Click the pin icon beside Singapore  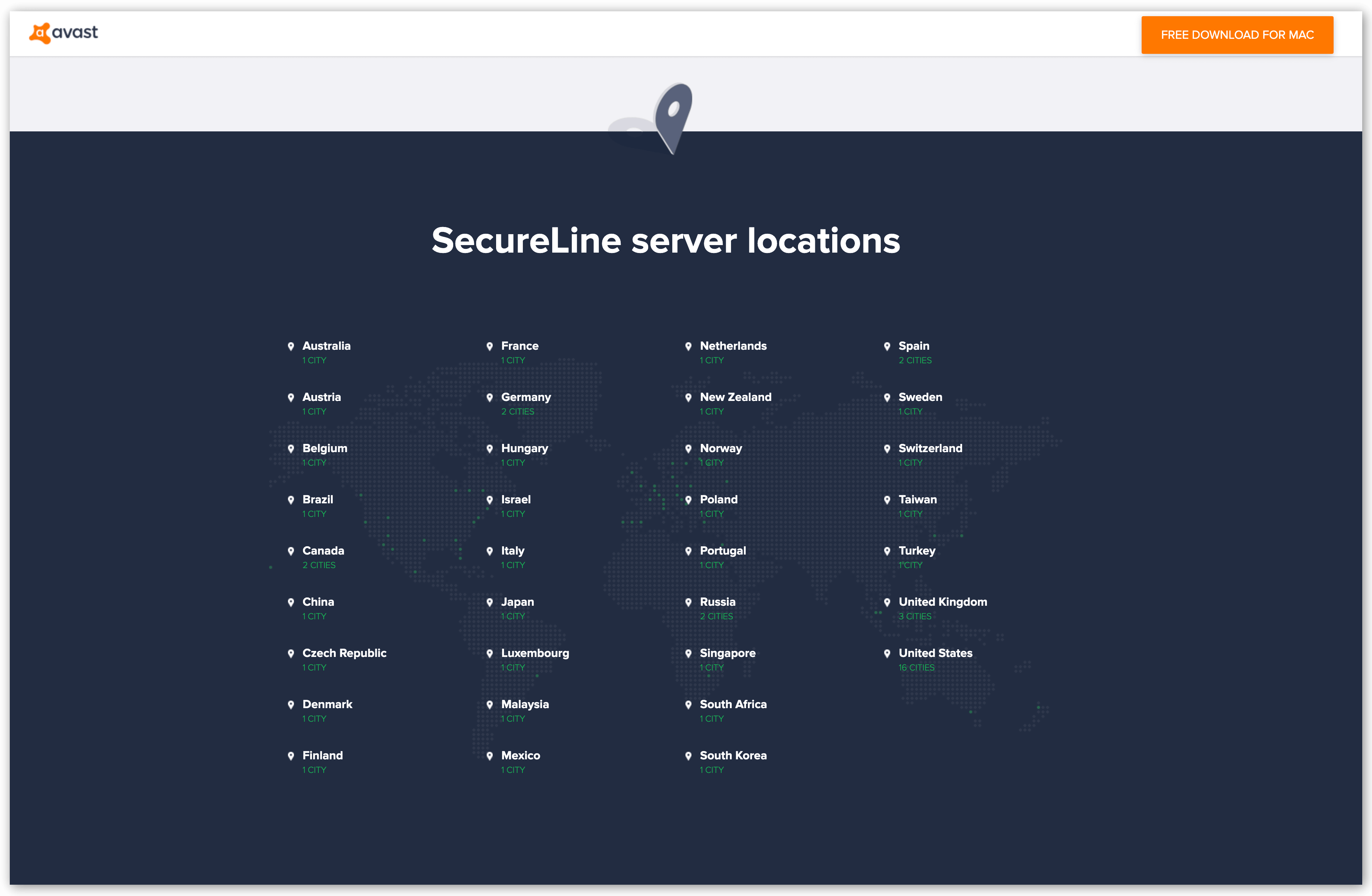[688, 654]
